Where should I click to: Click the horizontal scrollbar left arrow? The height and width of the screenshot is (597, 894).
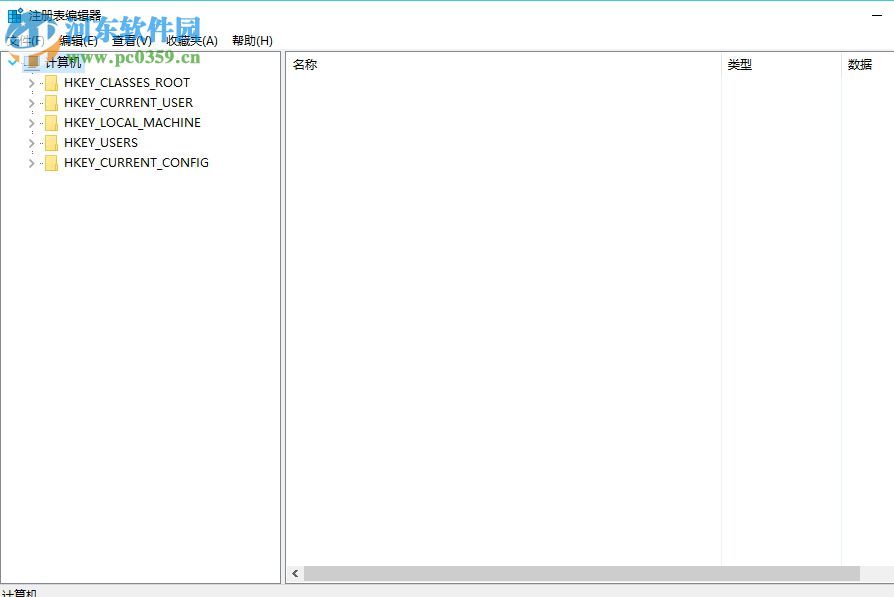click(x=295, y=574)
